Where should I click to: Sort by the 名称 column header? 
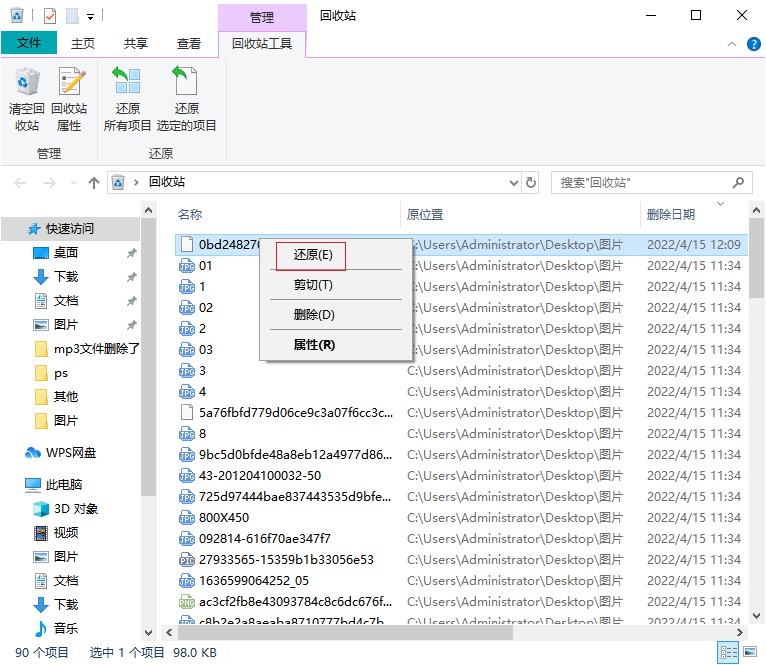click(x=190, y=215)
